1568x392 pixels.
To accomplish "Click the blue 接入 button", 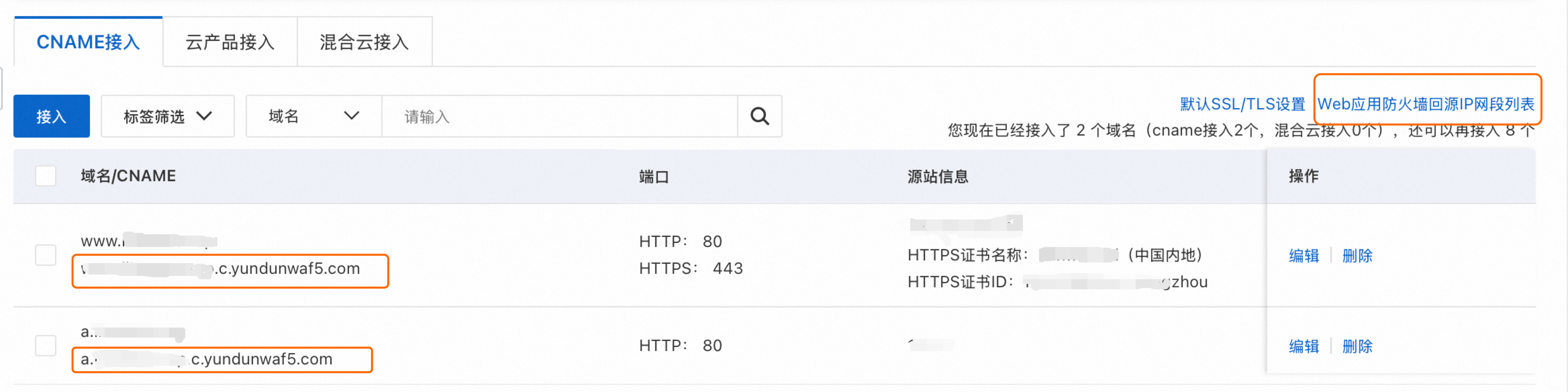I will coord(52,116).
